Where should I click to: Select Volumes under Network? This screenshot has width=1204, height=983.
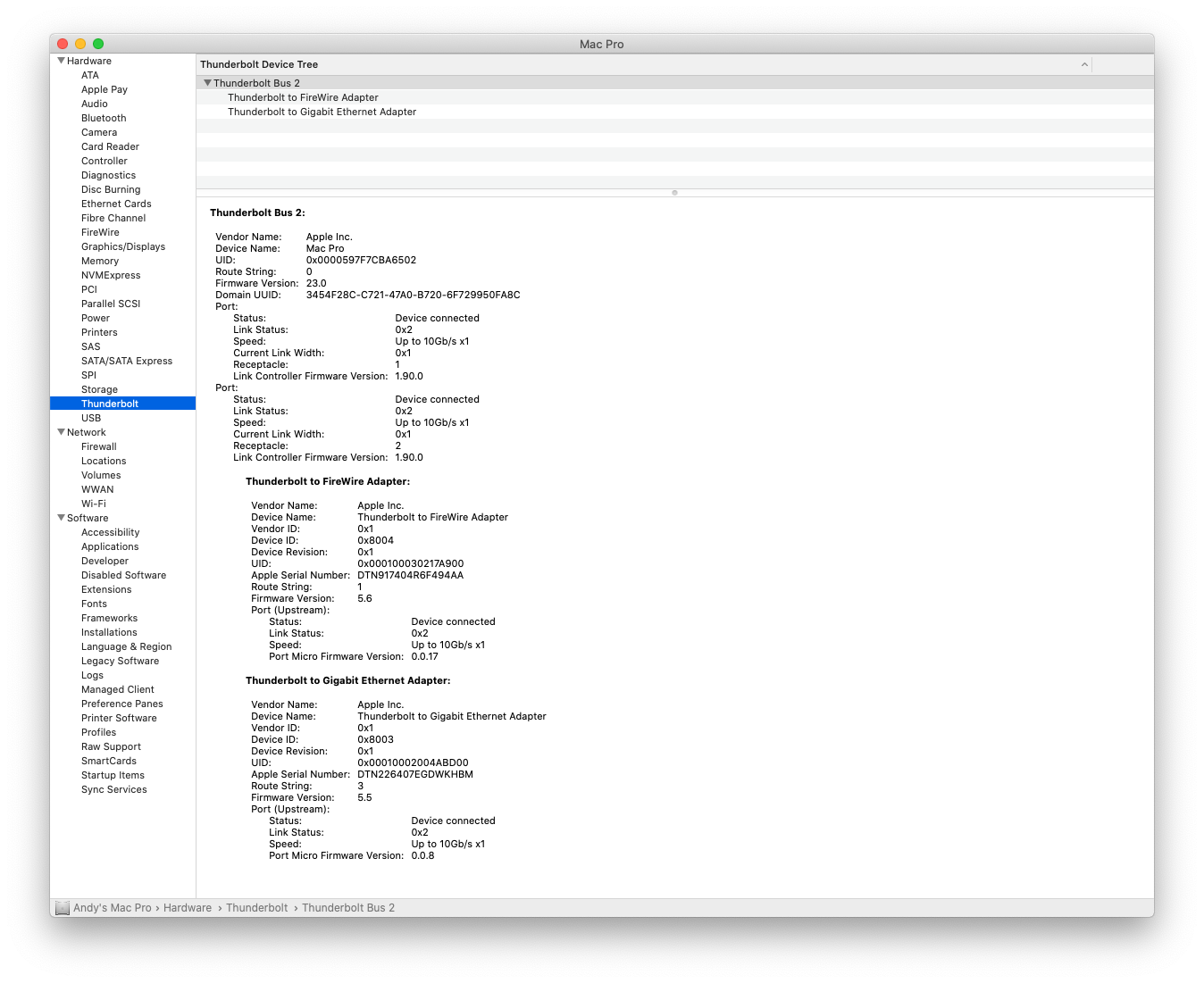point(101,475)
